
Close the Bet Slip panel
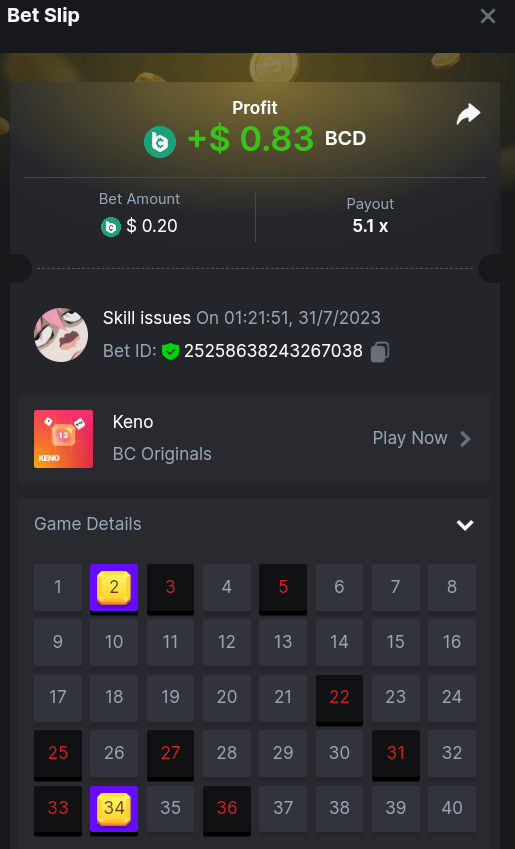click(x=488, y=16)
